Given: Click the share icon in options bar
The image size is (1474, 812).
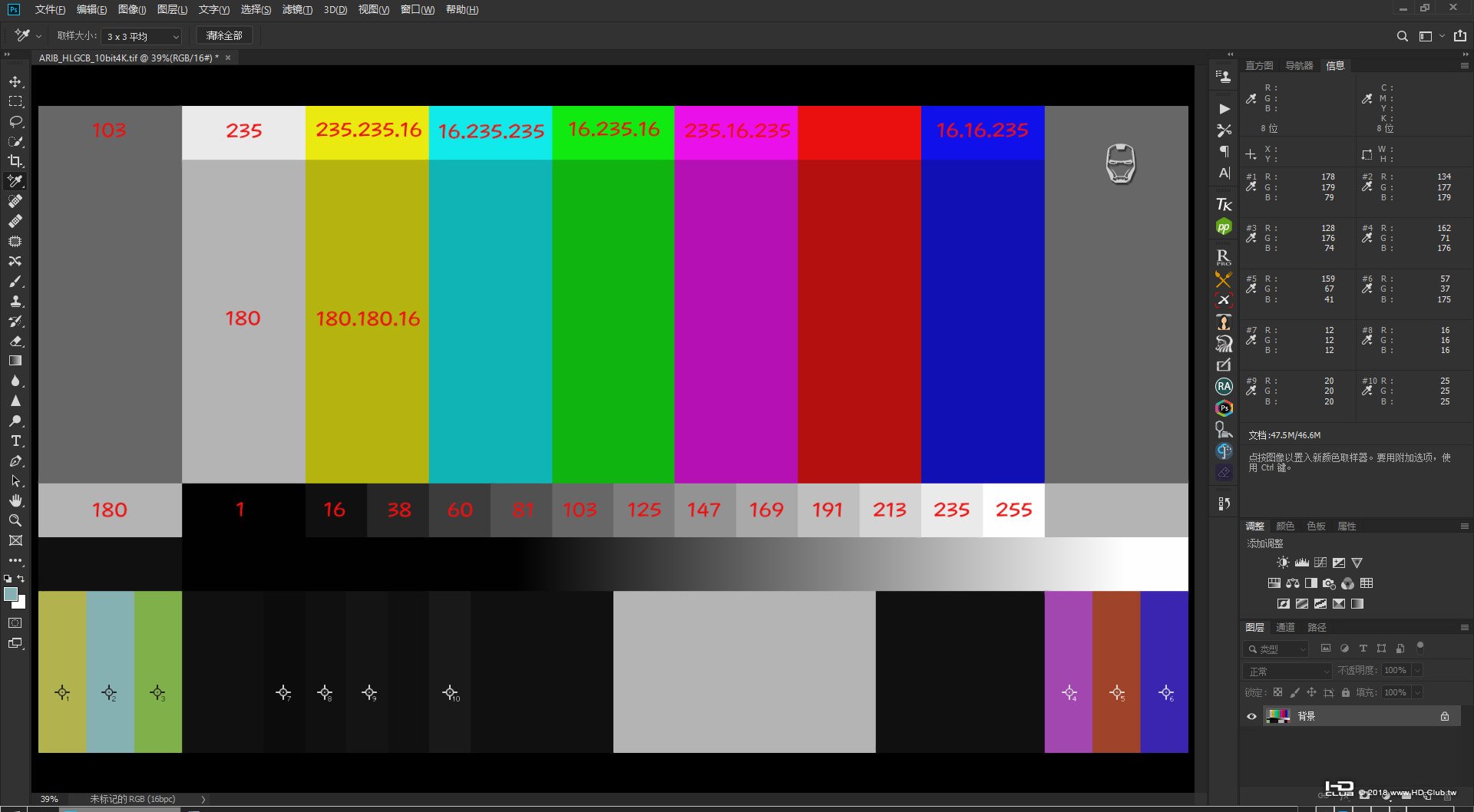Looking at the screenshot, I should [1460, 36].
